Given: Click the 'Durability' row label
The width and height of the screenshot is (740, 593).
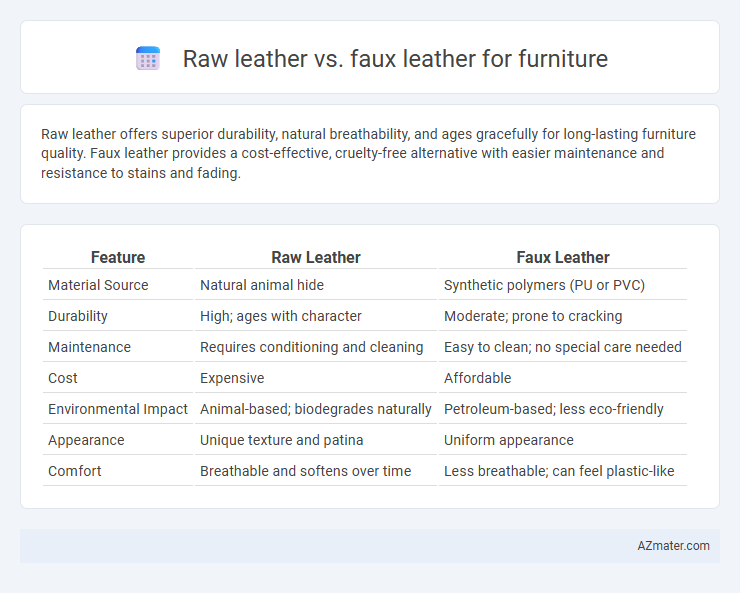Looking at the screenshot, I should click(78, 316).
